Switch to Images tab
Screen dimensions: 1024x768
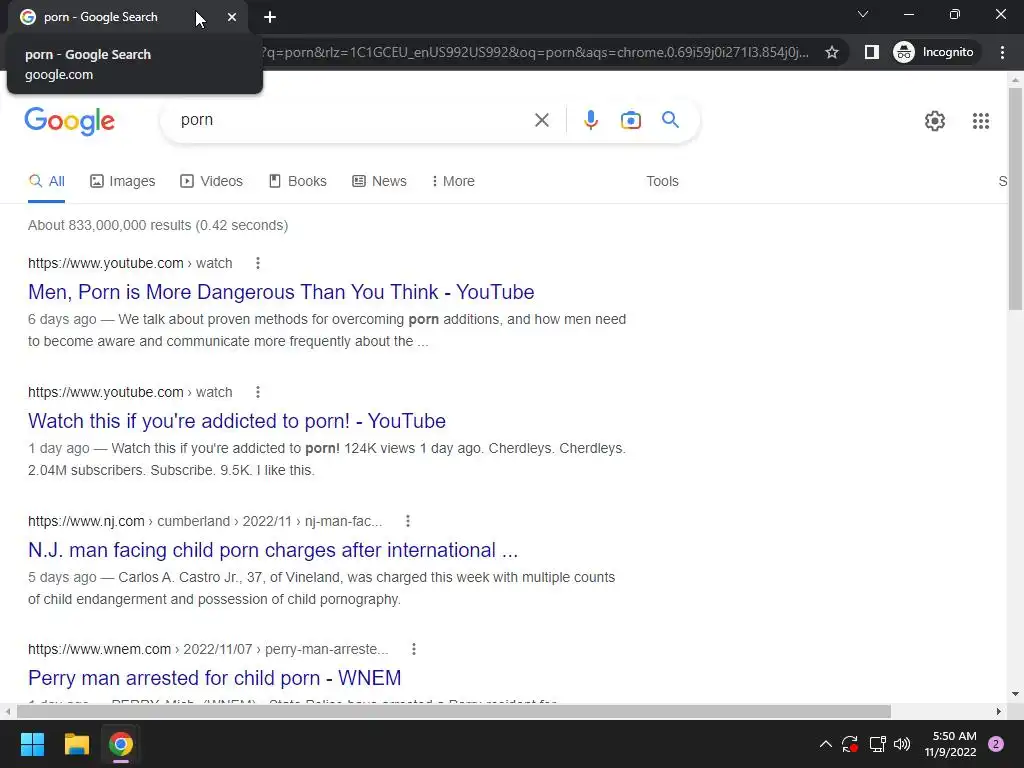pos(122,182)
